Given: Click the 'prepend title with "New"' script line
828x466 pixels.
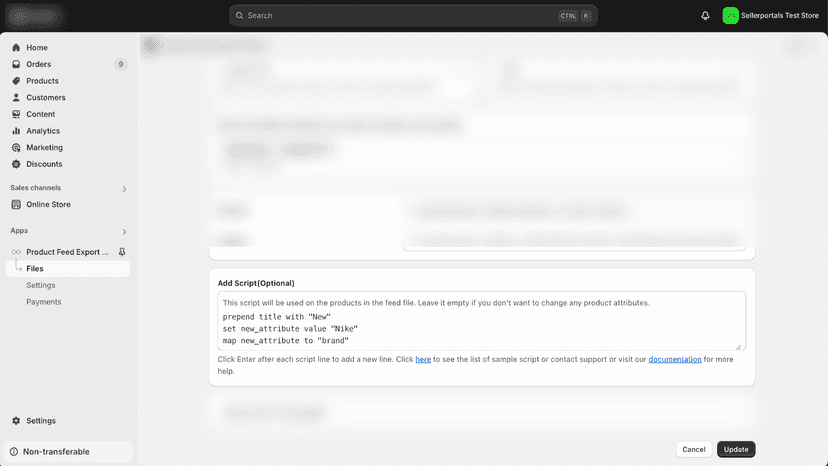Looking at the screenshot, I should 277,316.
